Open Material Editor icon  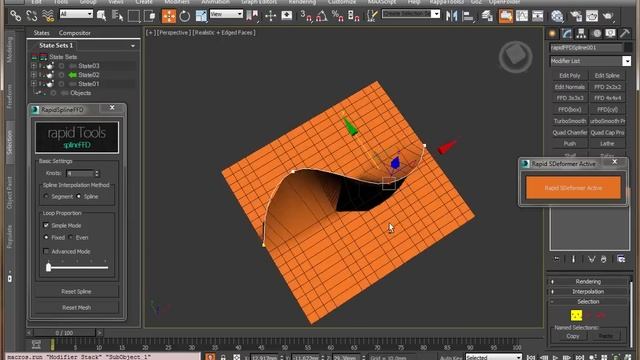557,16
